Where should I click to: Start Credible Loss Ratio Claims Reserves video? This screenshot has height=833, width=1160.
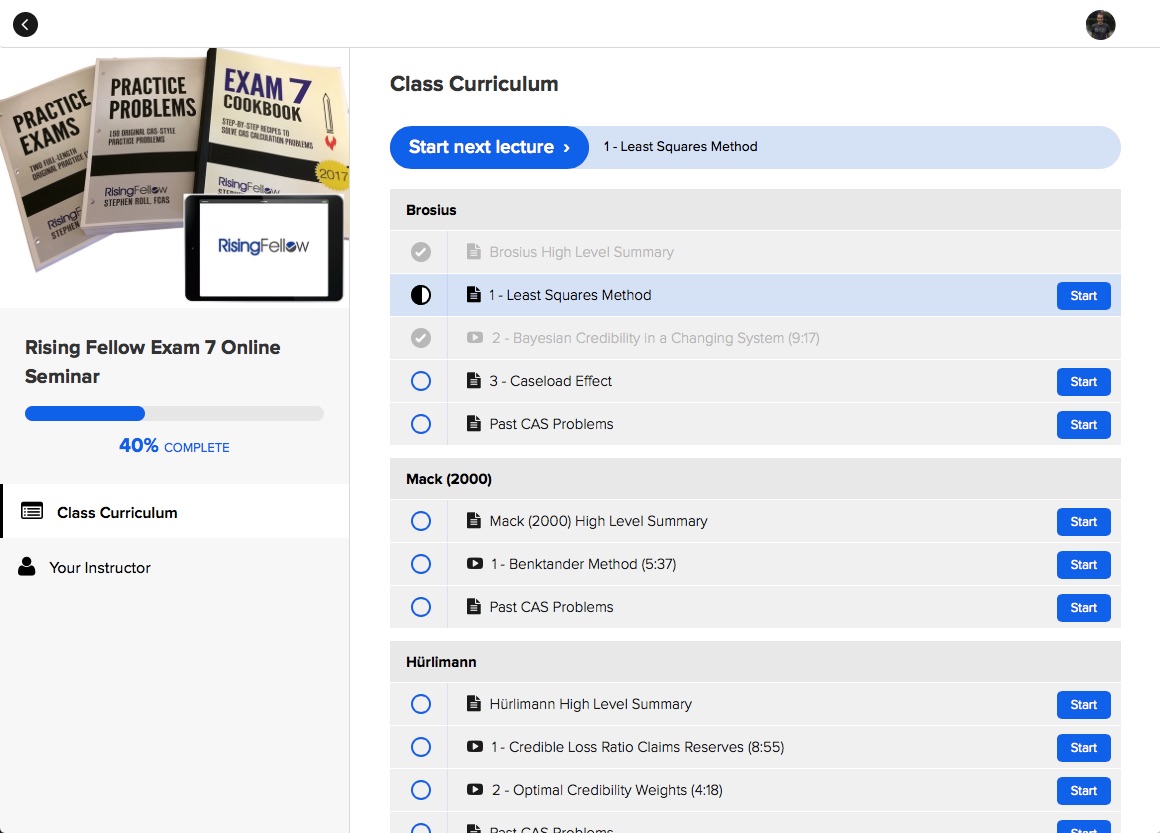click(x=1083, y=747)
